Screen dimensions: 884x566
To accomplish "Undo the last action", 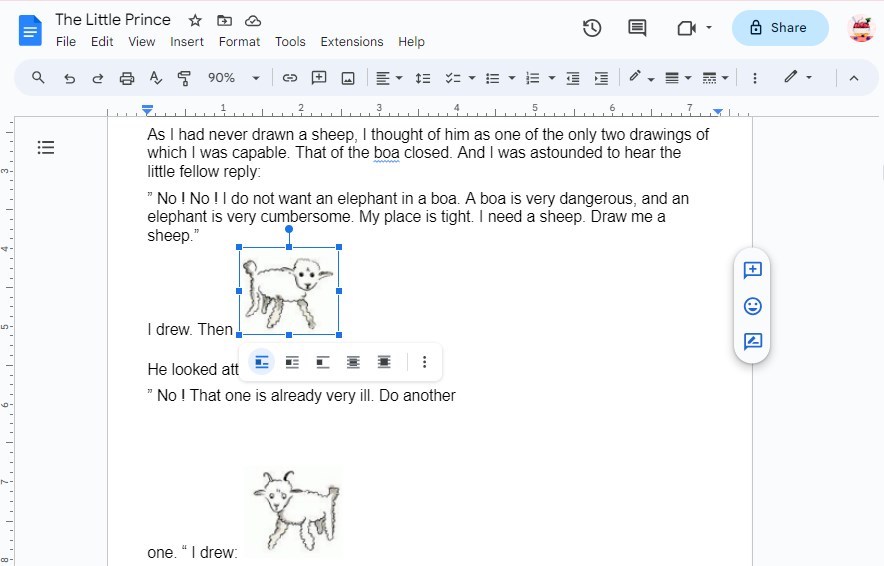I will click(x=69, y=78).
